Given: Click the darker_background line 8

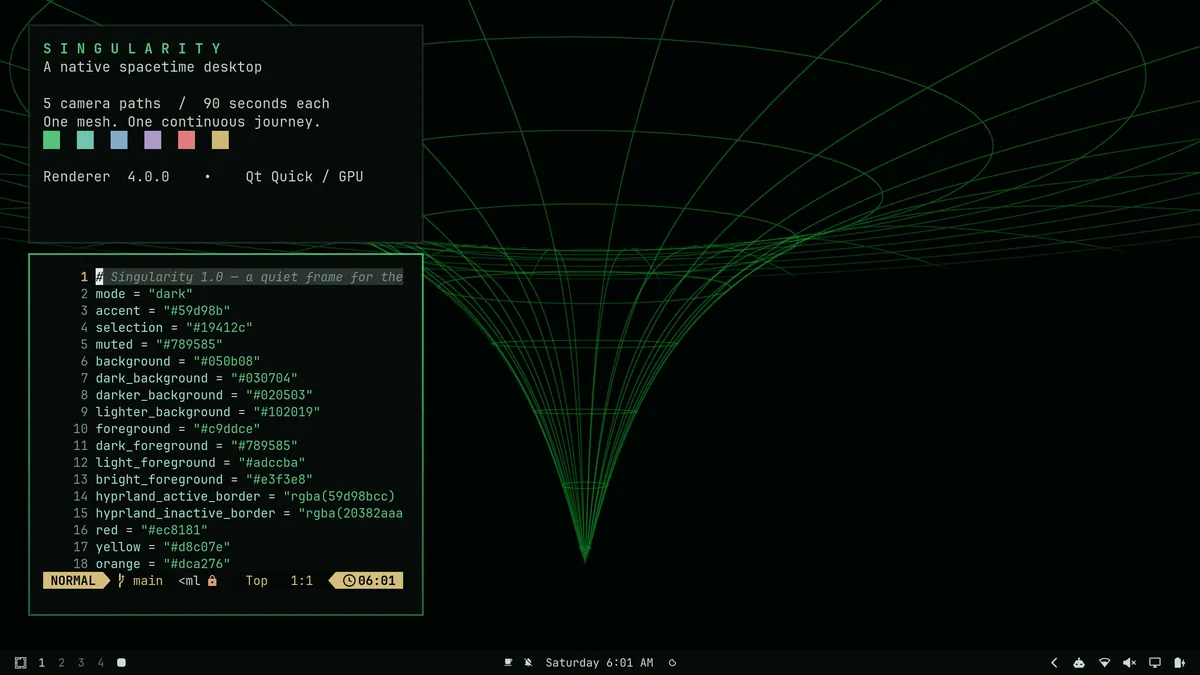Looking at the screenshot, I should pos(205,396).
